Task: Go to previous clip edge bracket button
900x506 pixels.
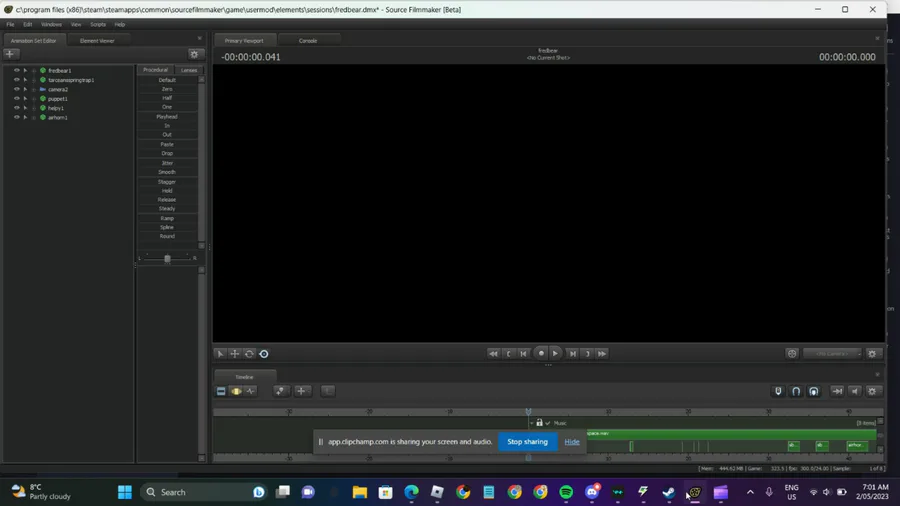Action: 509,354
